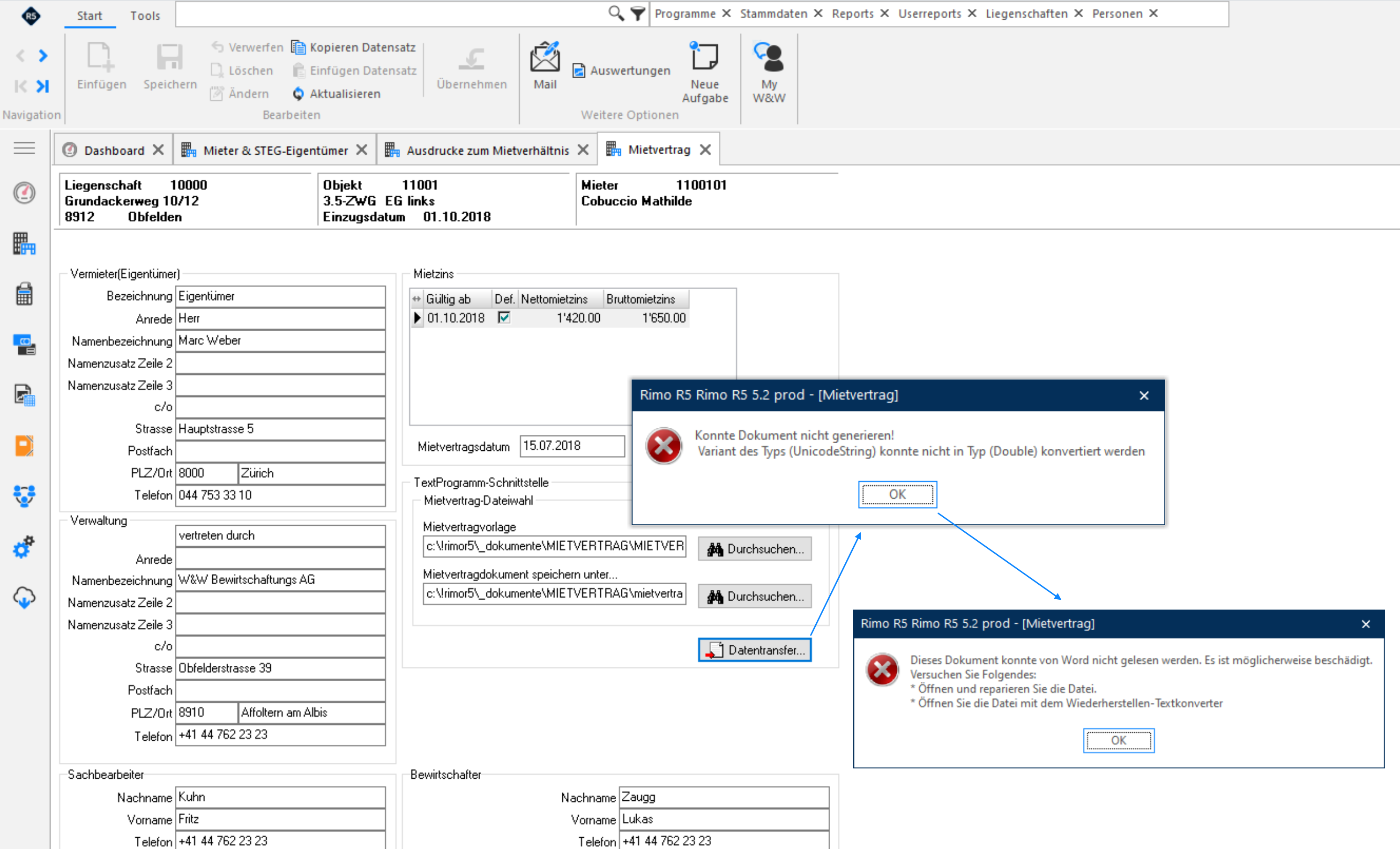Open My W&W icon

768,57
